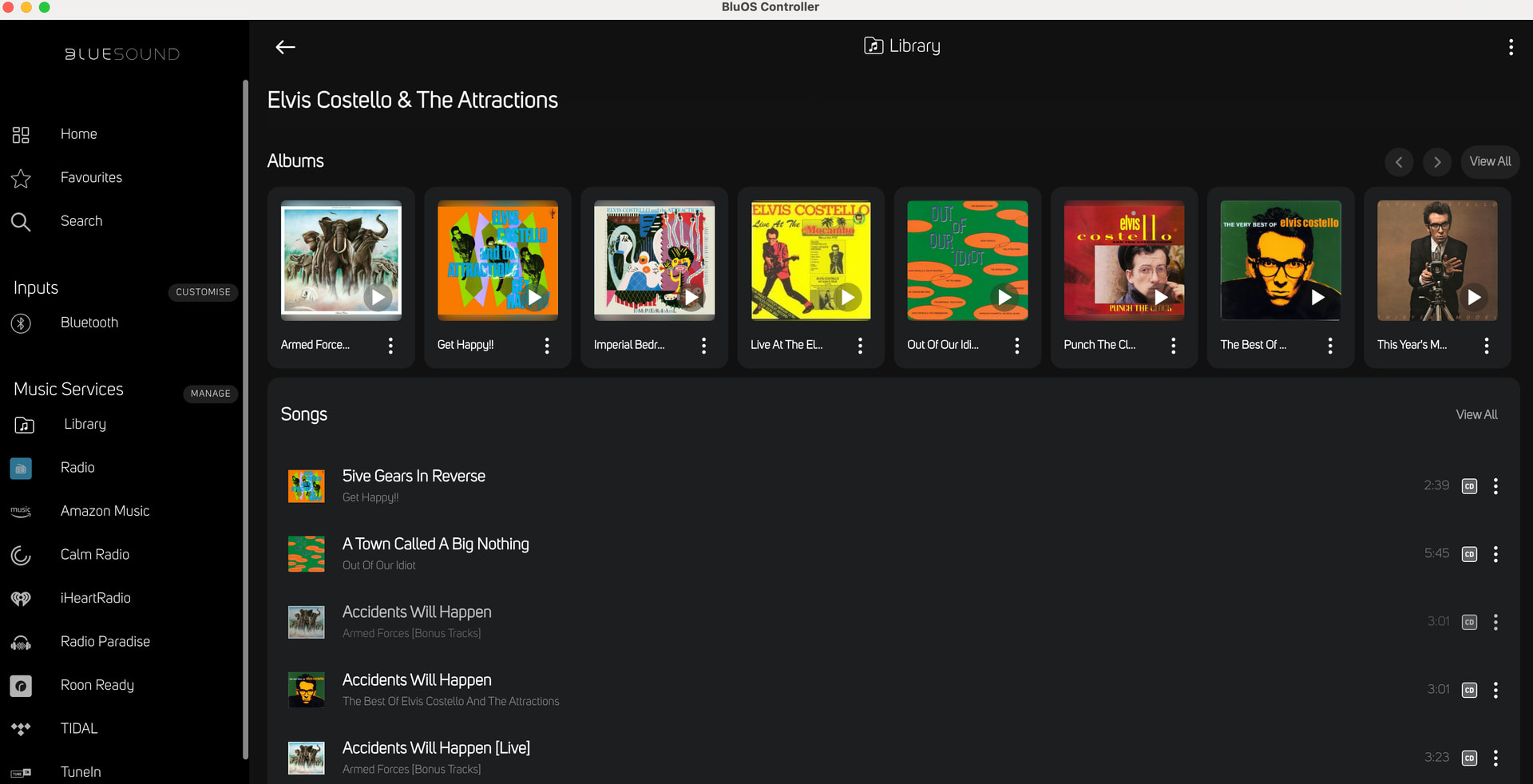Click A Town Called A Big Nothing thumbnail

307,554
